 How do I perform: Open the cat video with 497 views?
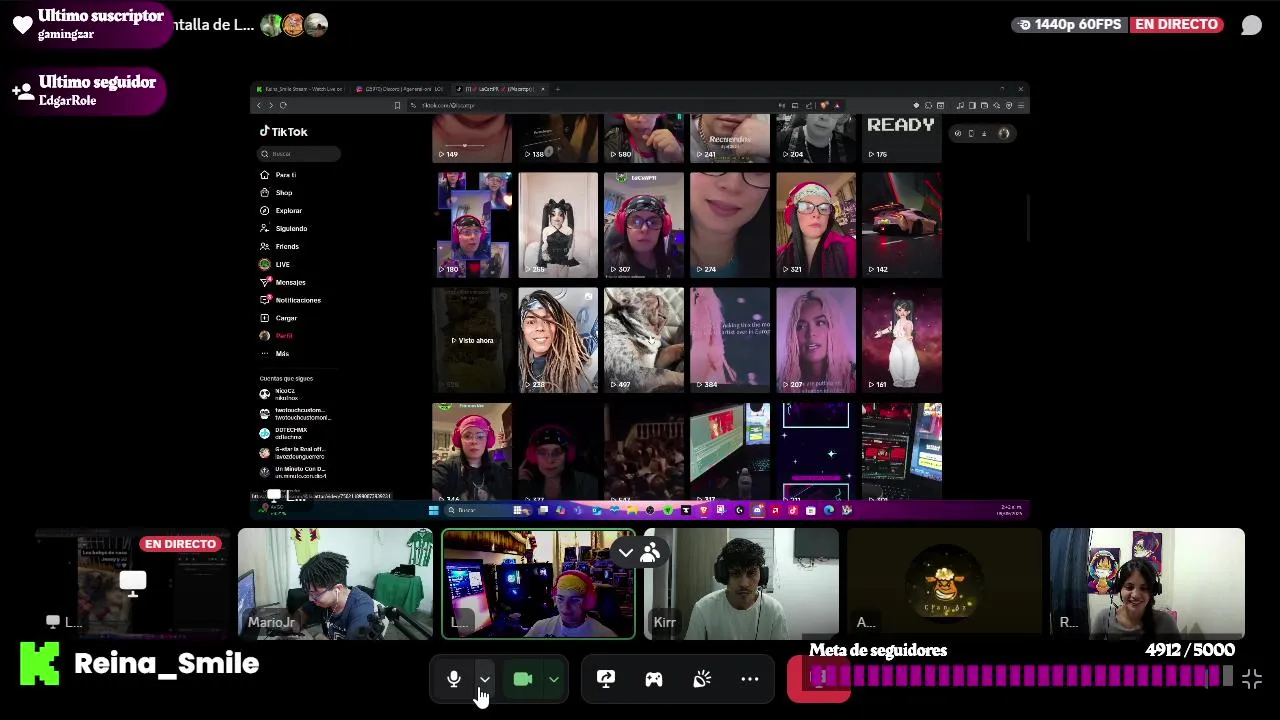point(644,340)
